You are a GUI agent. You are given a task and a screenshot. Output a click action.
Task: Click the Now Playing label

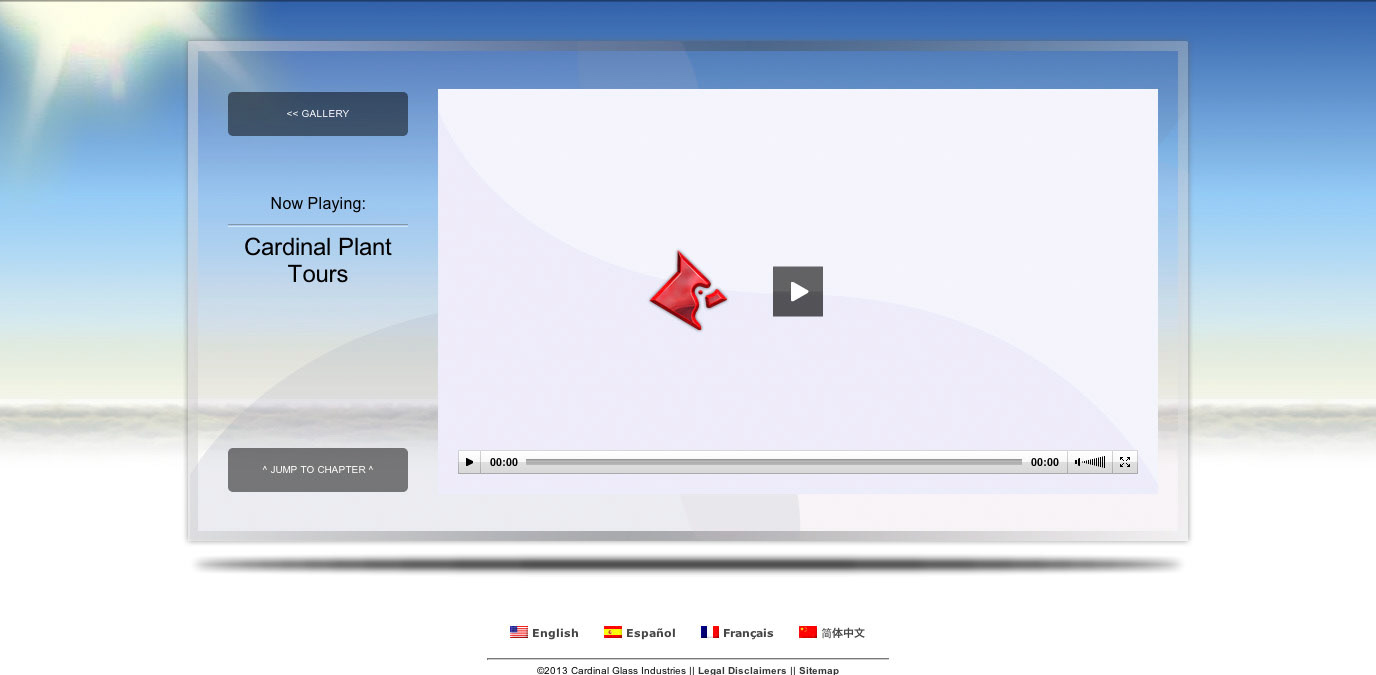click(318, 204)
